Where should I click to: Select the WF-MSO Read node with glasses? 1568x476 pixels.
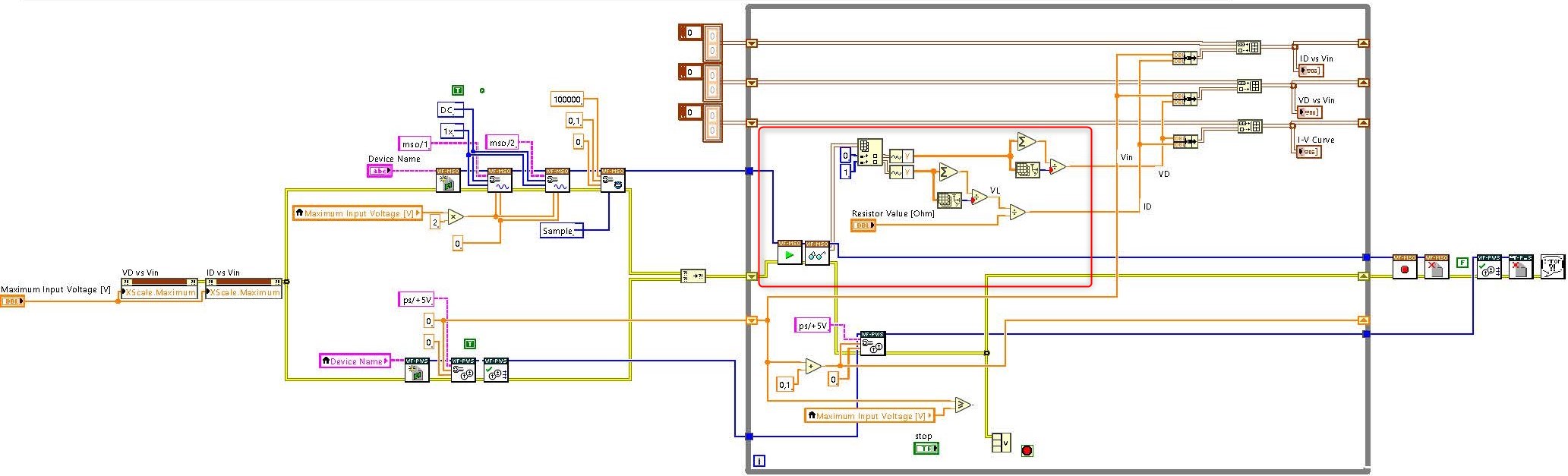[x=817, y=253]
